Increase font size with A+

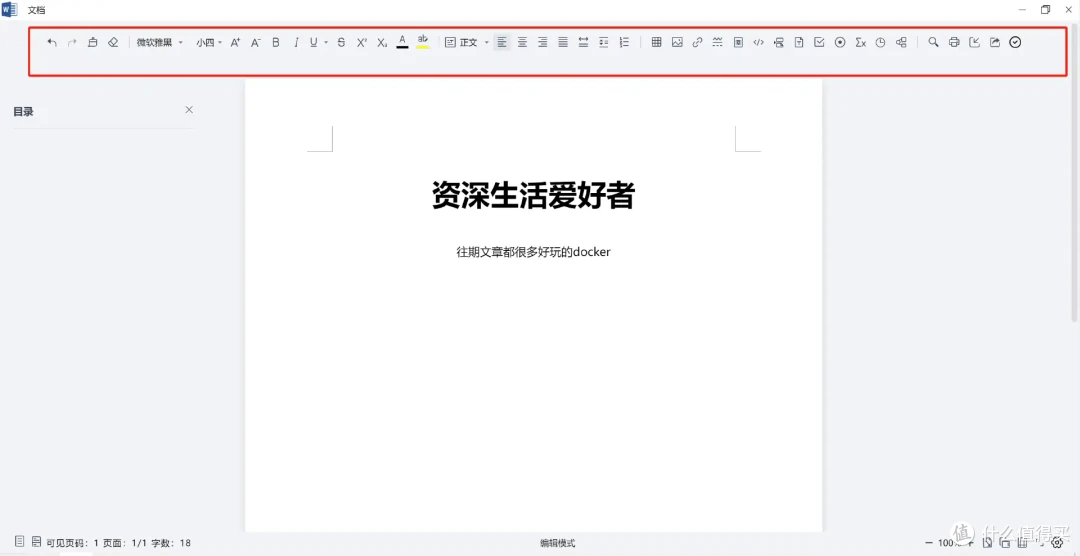pyautogui.click(x=236, y=43)
